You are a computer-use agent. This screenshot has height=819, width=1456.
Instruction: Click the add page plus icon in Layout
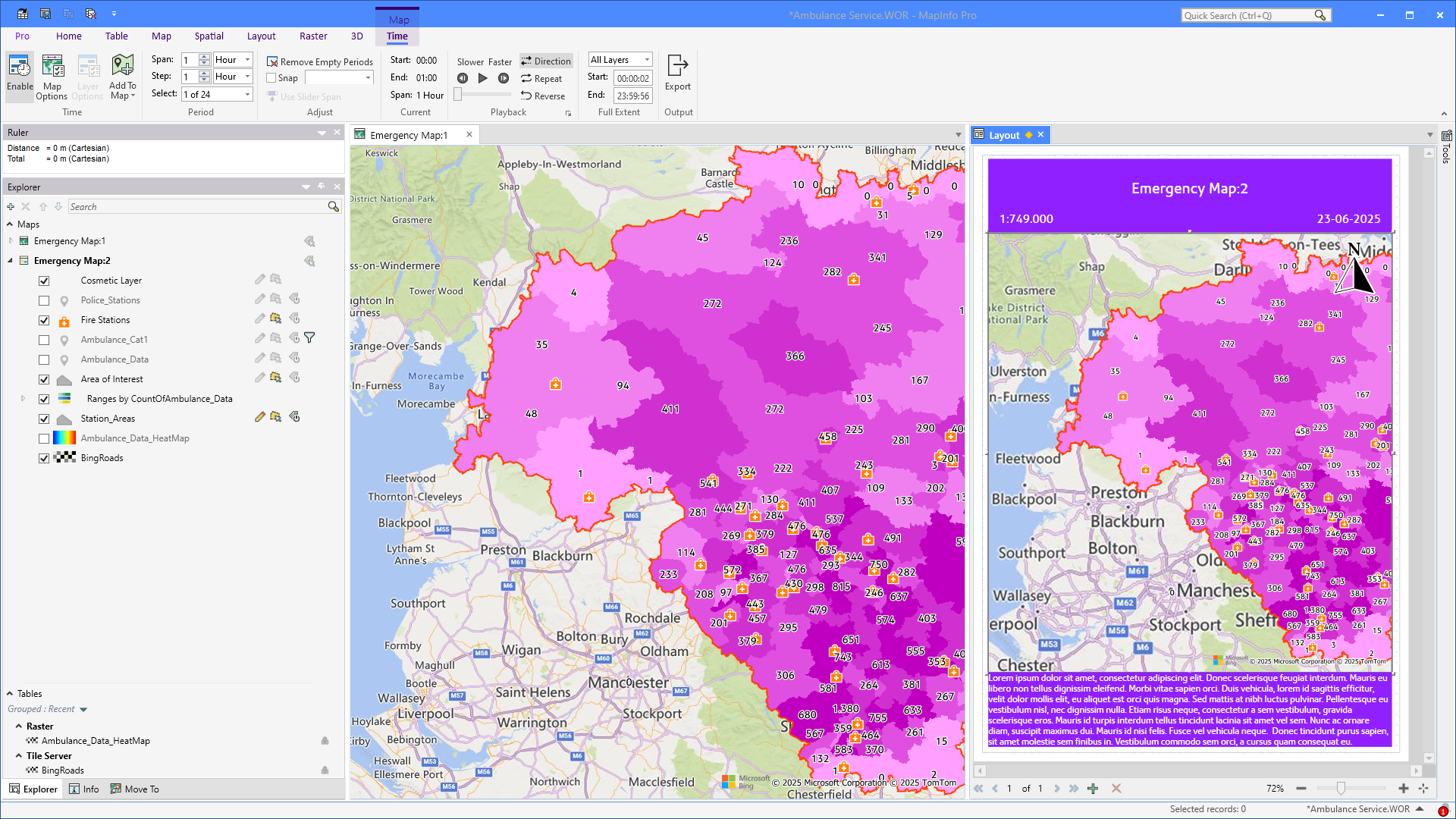1093,789
